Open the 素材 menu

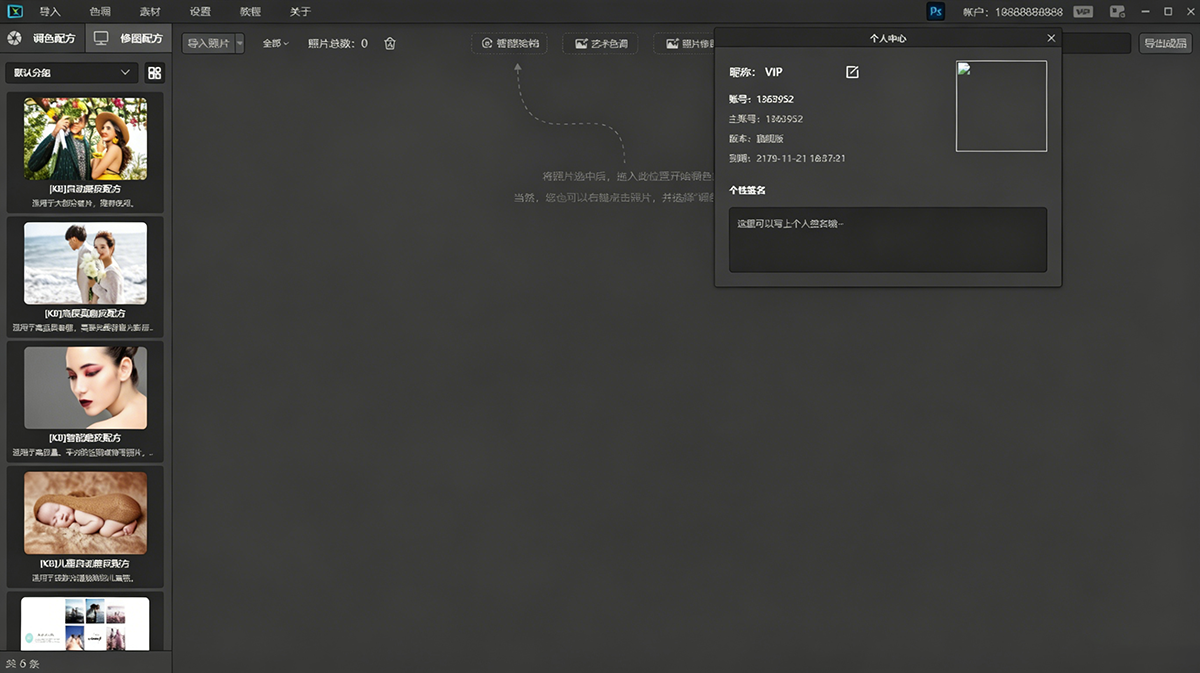[x=150, y=12]
